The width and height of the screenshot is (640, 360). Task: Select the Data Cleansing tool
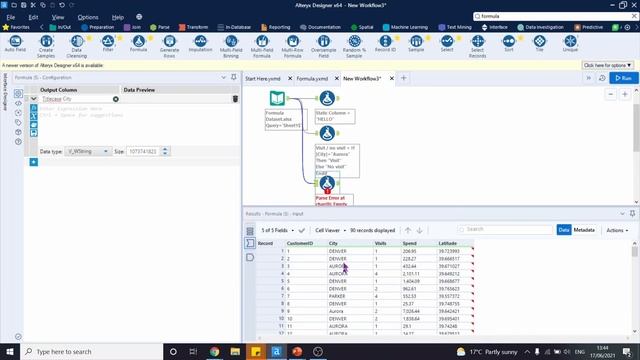[77, 46]
